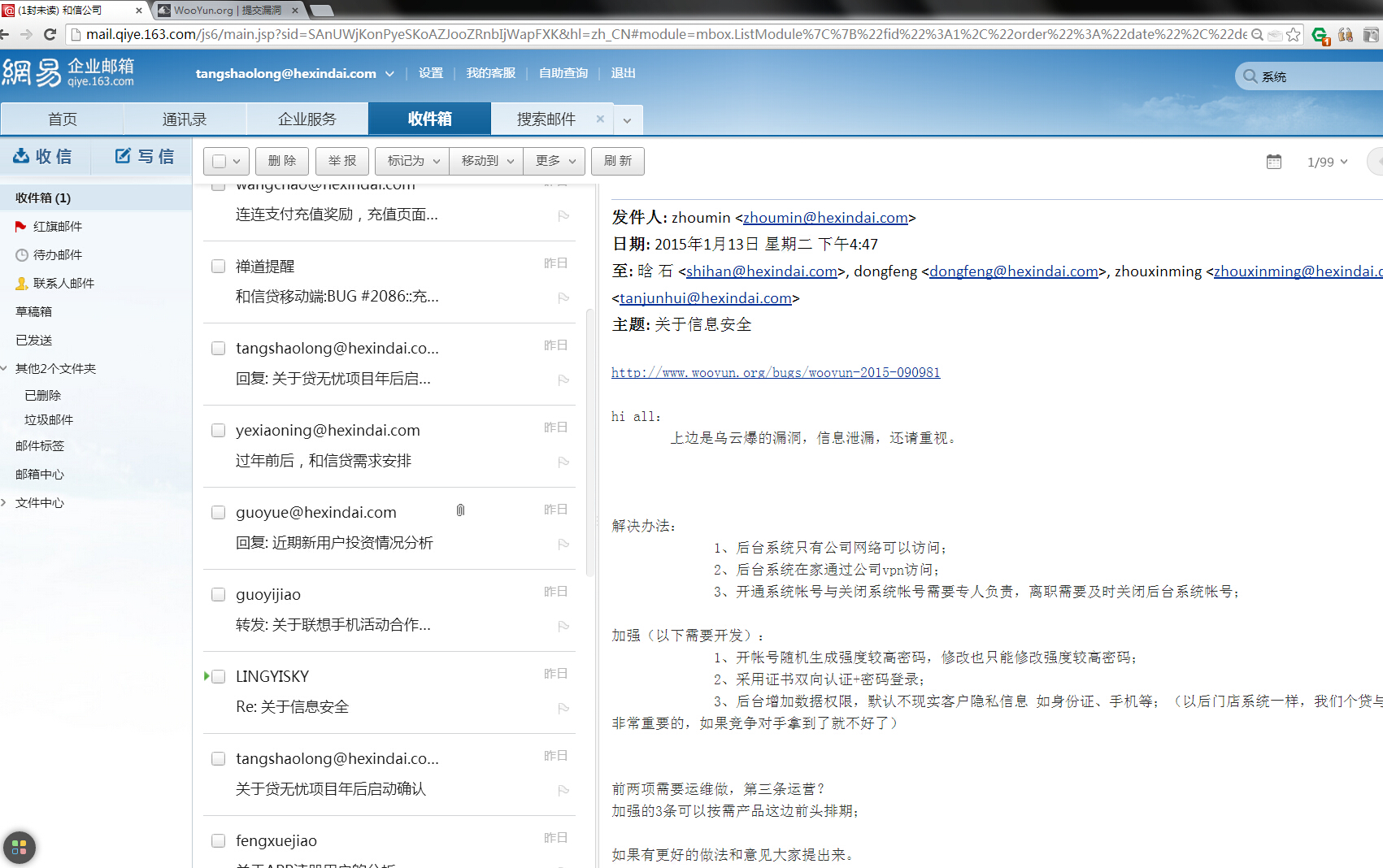Click the 删除 button
Screen dimensions: 1383x868
282,161
